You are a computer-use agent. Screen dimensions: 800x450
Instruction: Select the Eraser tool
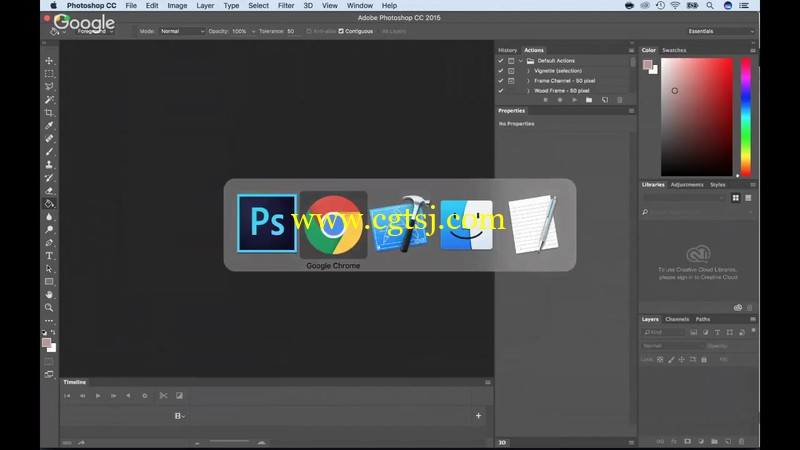(x=49, y=191)
